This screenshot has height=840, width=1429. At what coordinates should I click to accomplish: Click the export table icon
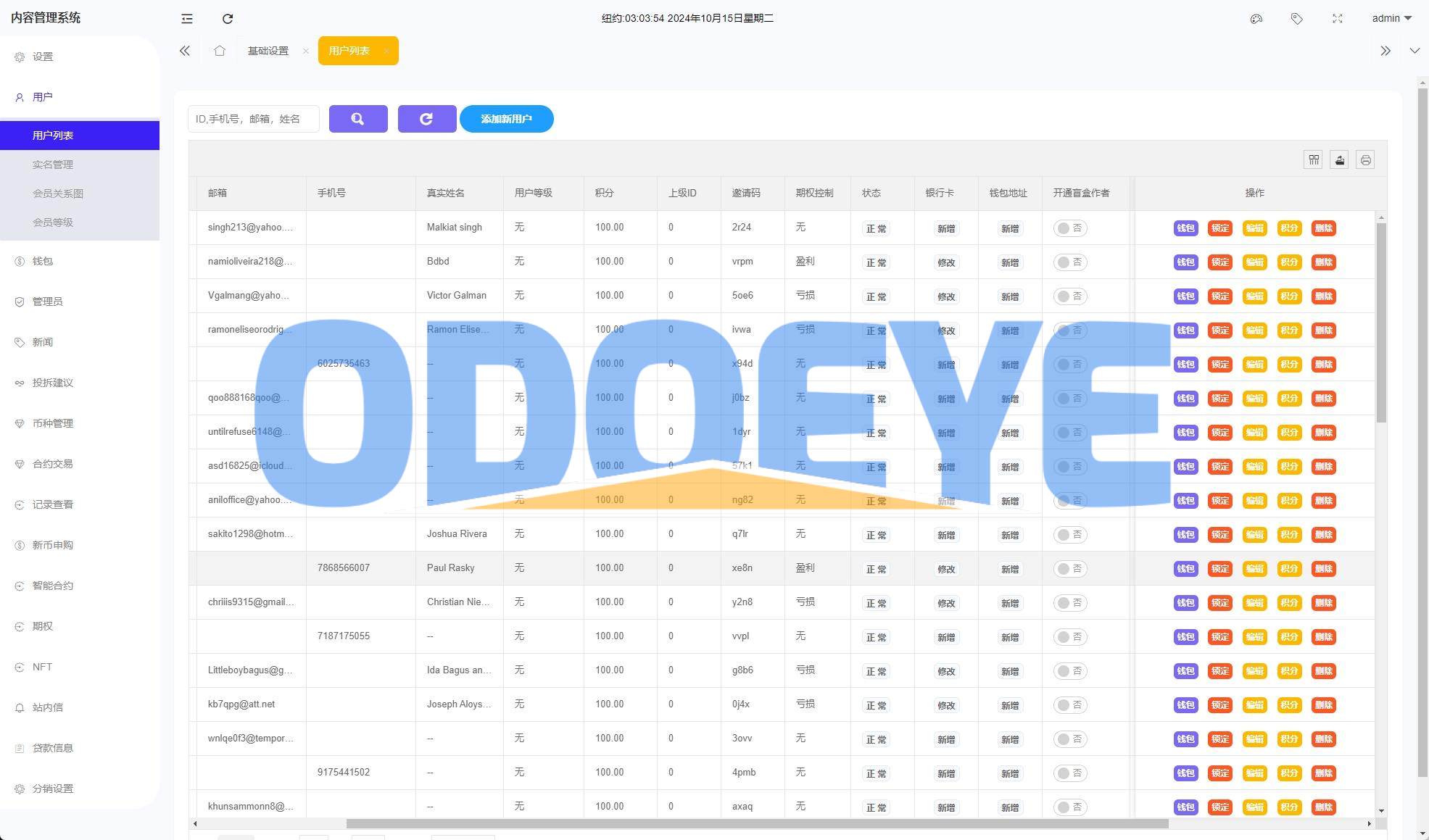[x=1340, y=160]
